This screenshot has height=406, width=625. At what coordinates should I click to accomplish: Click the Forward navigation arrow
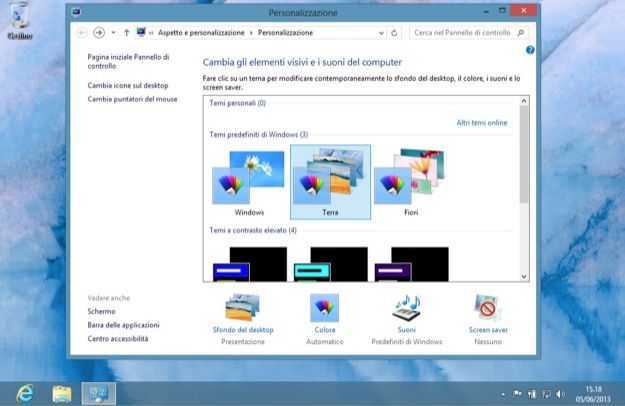(99, 33)
